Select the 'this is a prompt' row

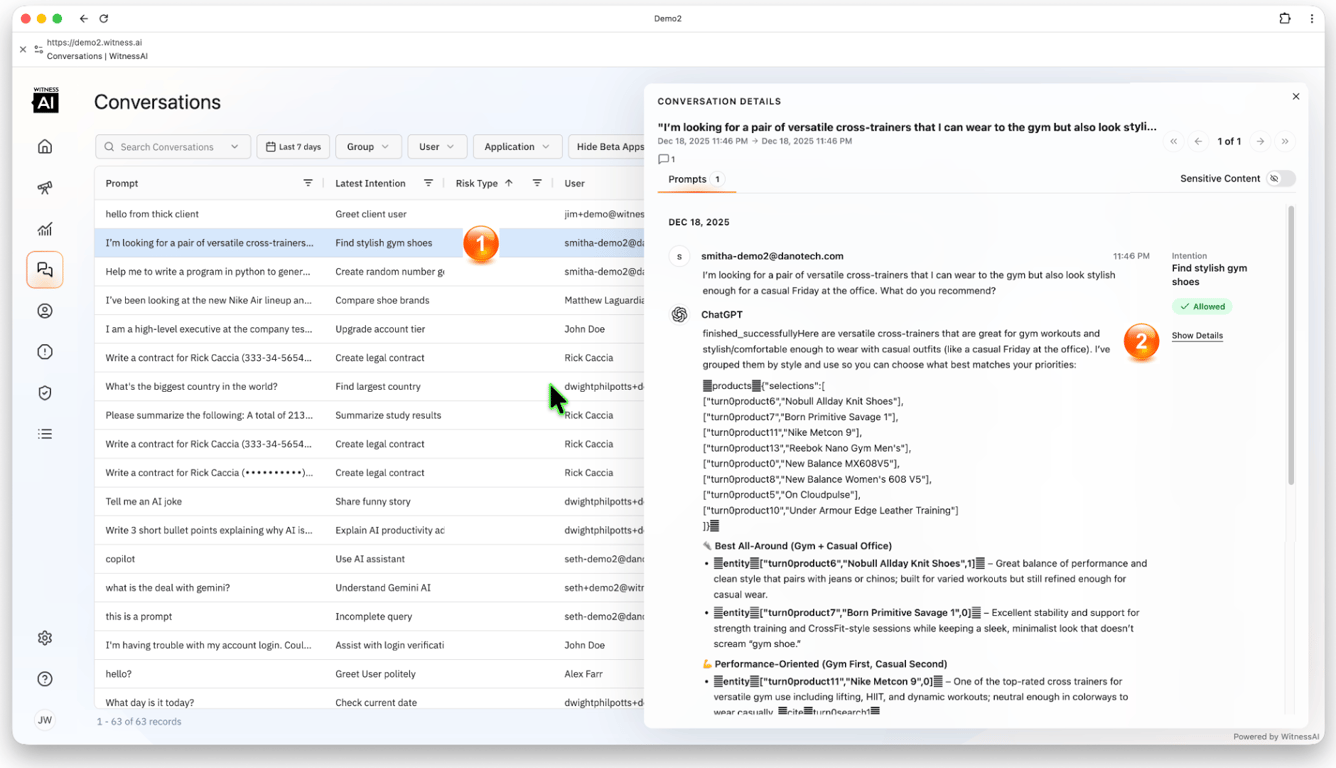click(369, 617)
